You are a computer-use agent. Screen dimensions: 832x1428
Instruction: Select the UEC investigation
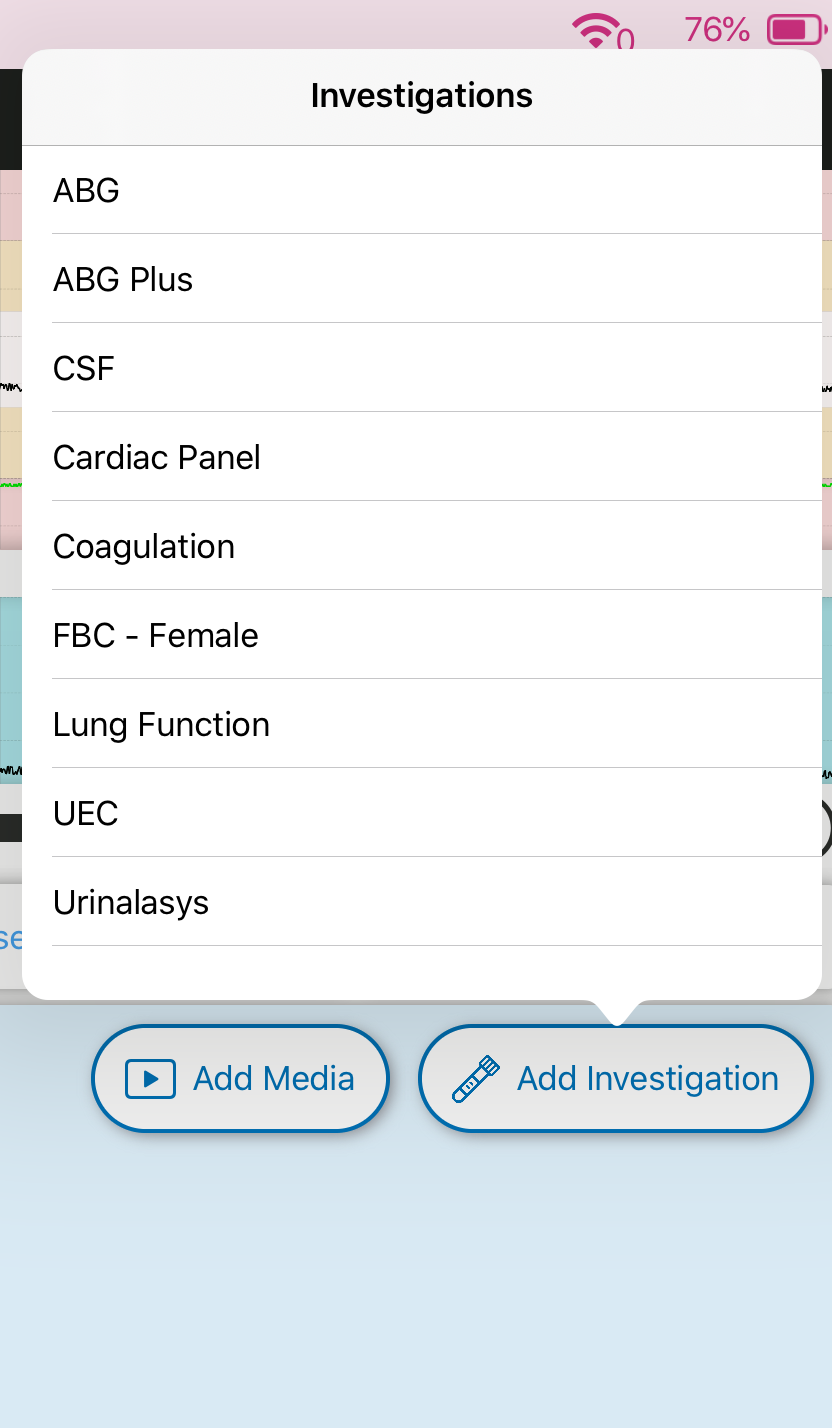86,813
